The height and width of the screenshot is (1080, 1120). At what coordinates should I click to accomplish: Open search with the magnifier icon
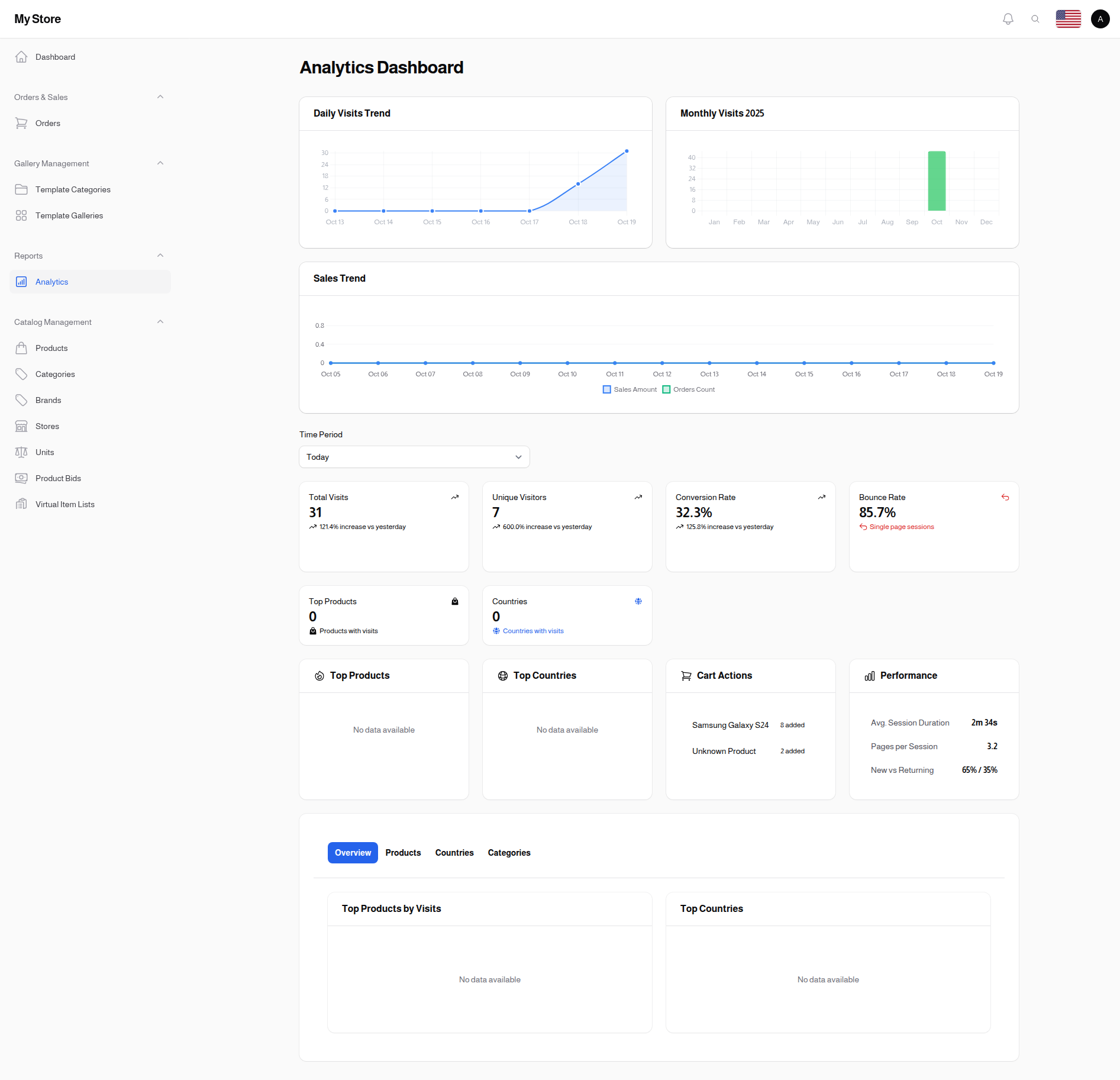1035,19
